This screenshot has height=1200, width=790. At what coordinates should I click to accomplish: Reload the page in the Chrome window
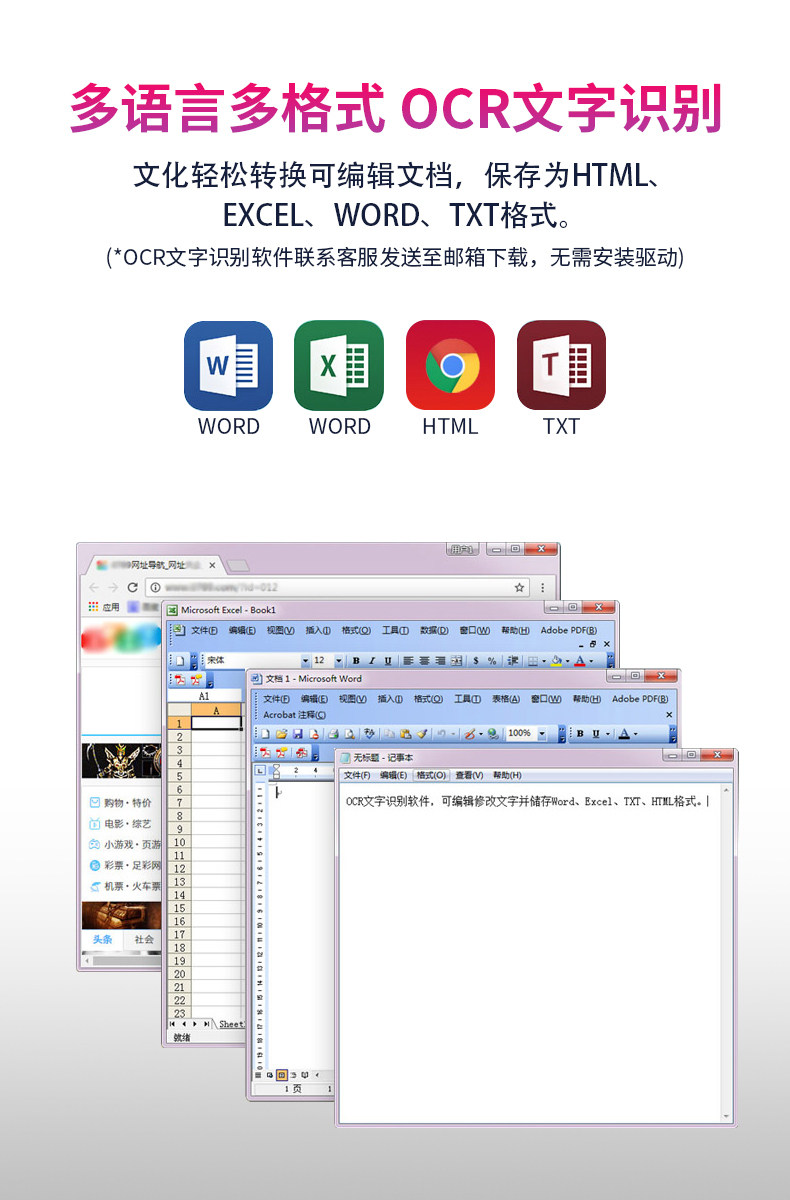tap(133, 587)
